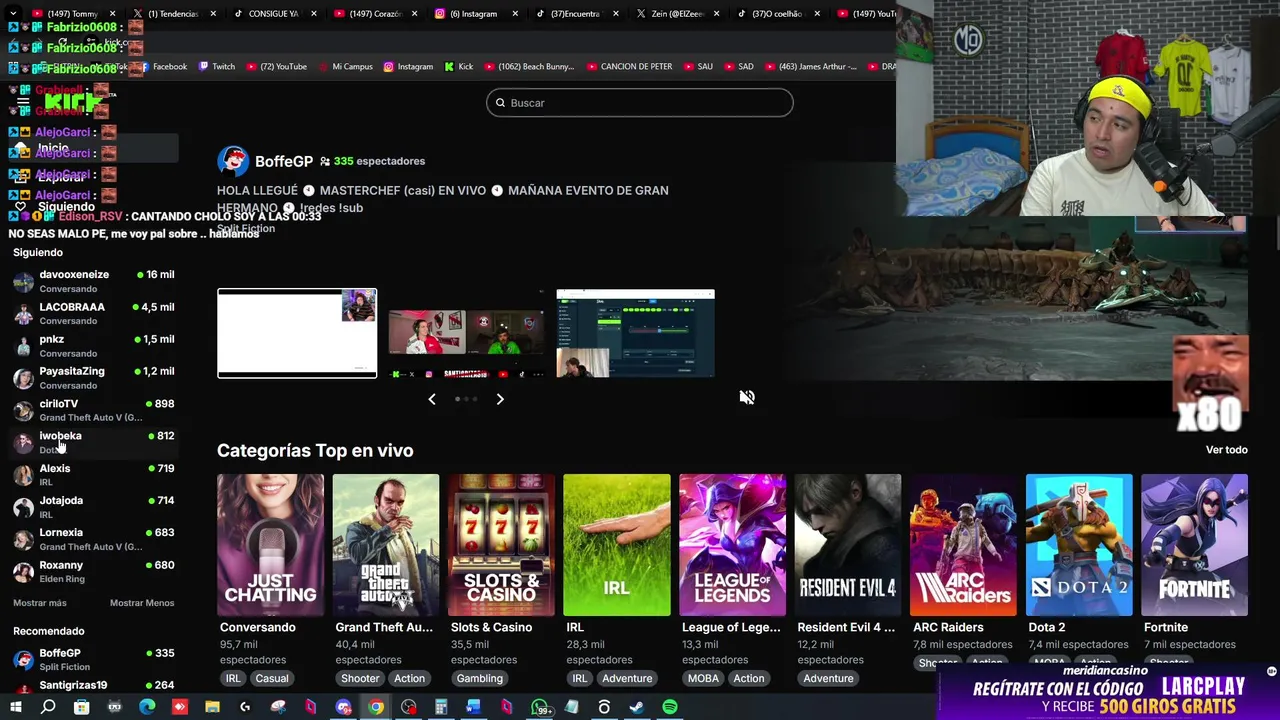Open Microsoft Word from the taskbar
1280x720 pixels.
click(x=474, y=707)
